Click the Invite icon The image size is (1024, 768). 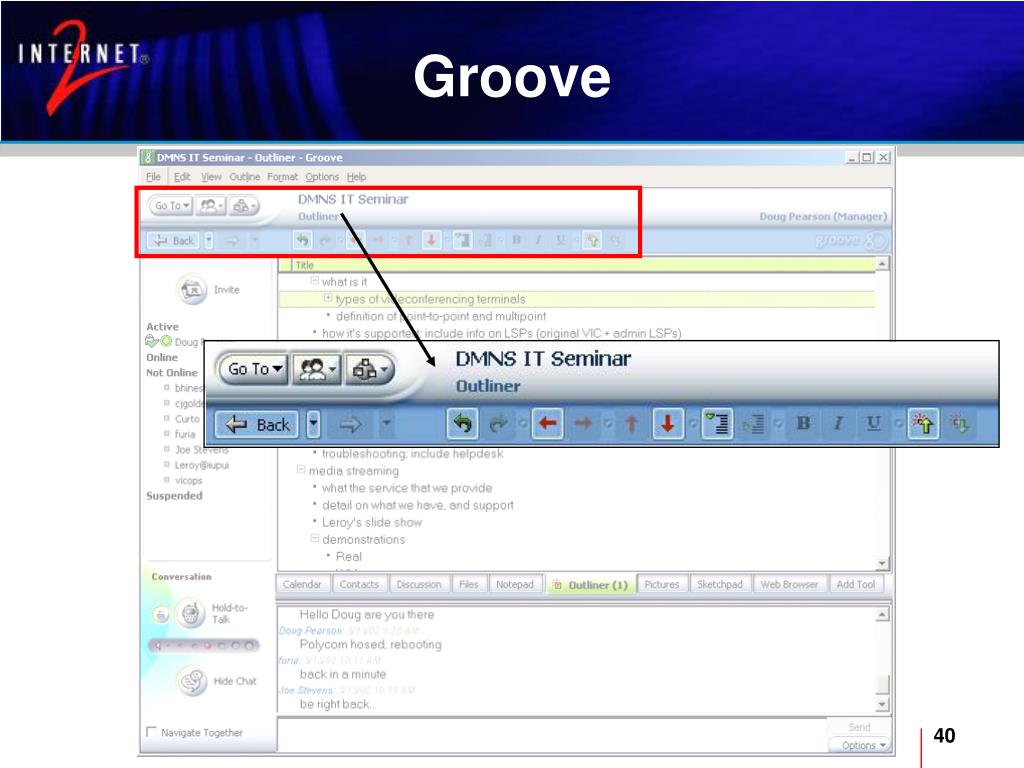click(192, 289)
